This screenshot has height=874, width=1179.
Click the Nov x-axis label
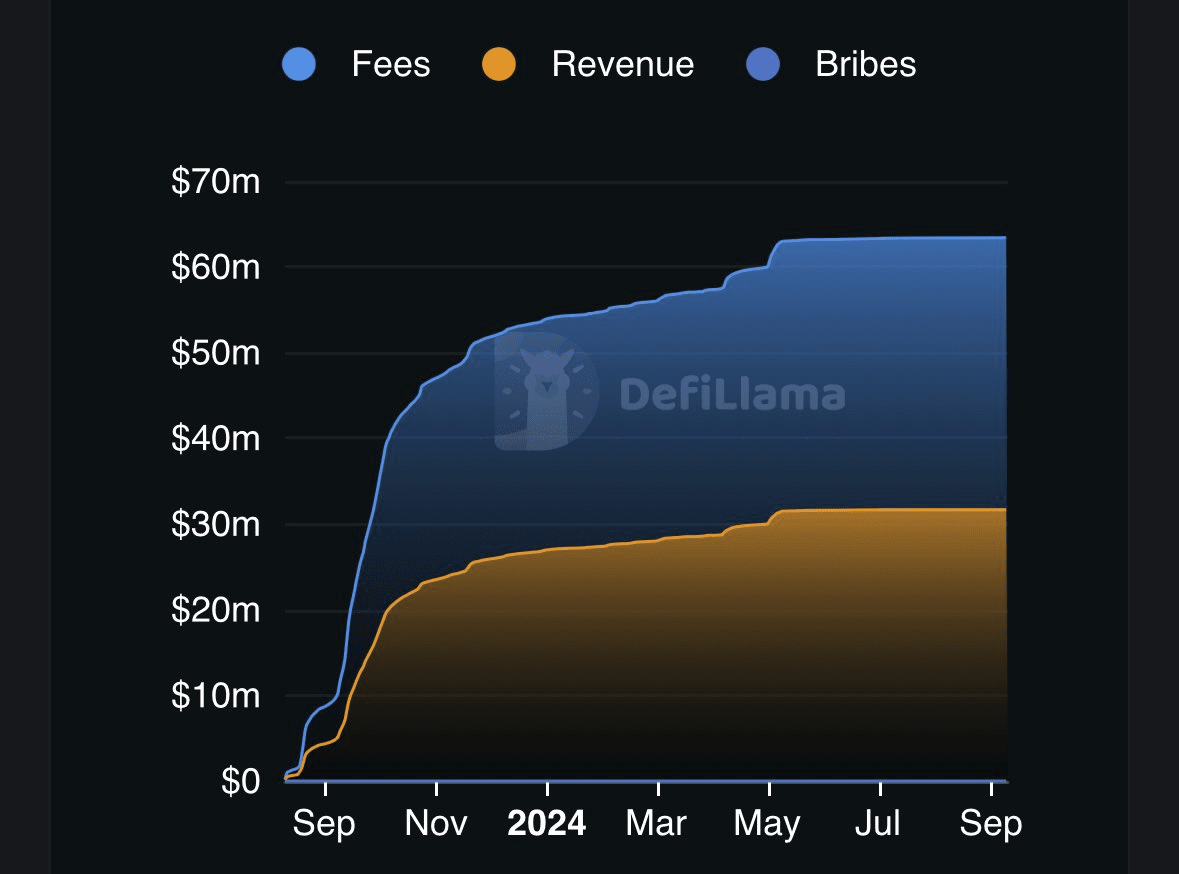[x=437, y=824]
